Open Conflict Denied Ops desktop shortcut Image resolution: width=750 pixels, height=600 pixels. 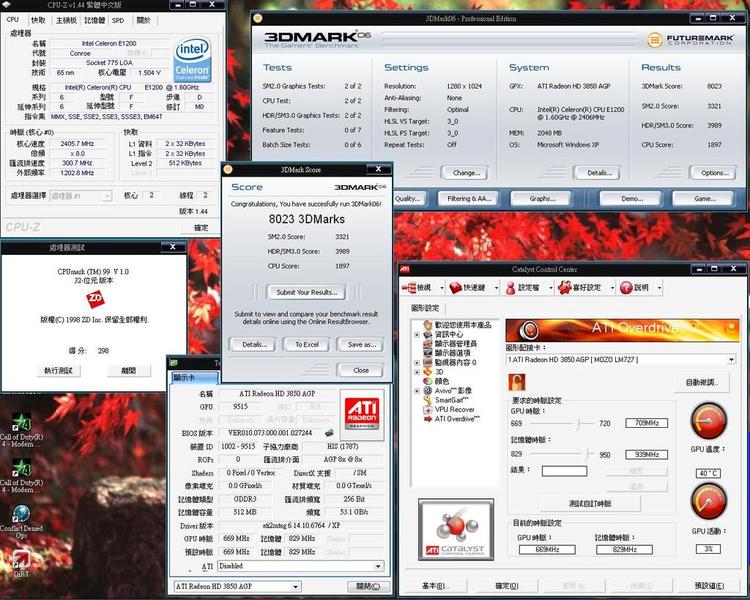[x=21, y=521]
